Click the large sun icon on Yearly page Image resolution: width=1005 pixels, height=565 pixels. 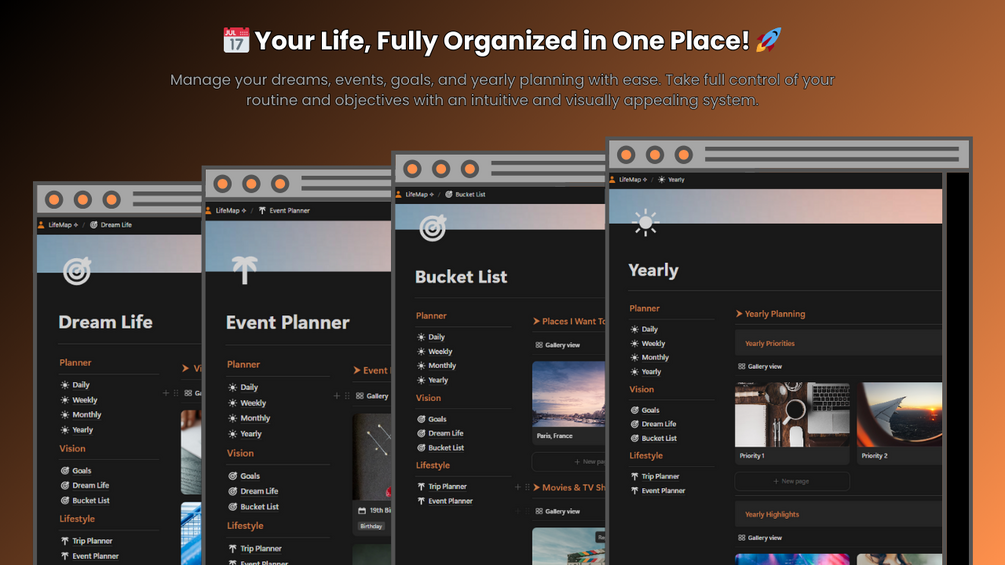coord(645,223)
